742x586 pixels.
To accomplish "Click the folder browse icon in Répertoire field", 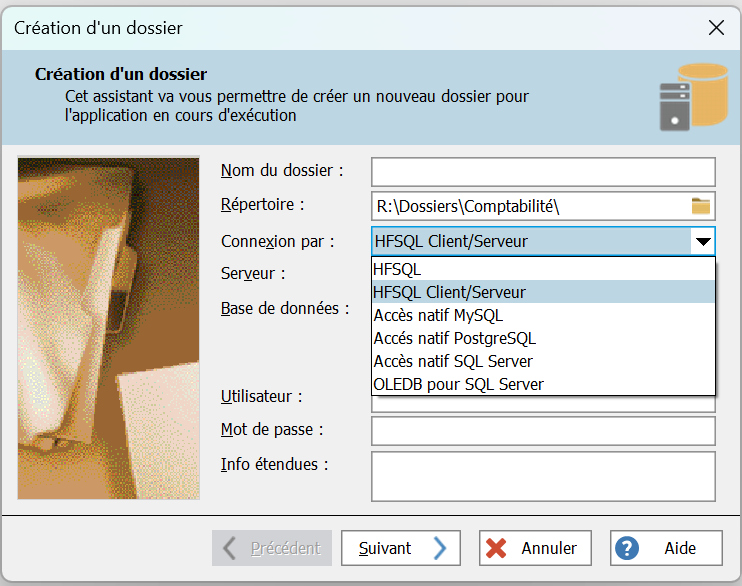I will click(700, 207).
